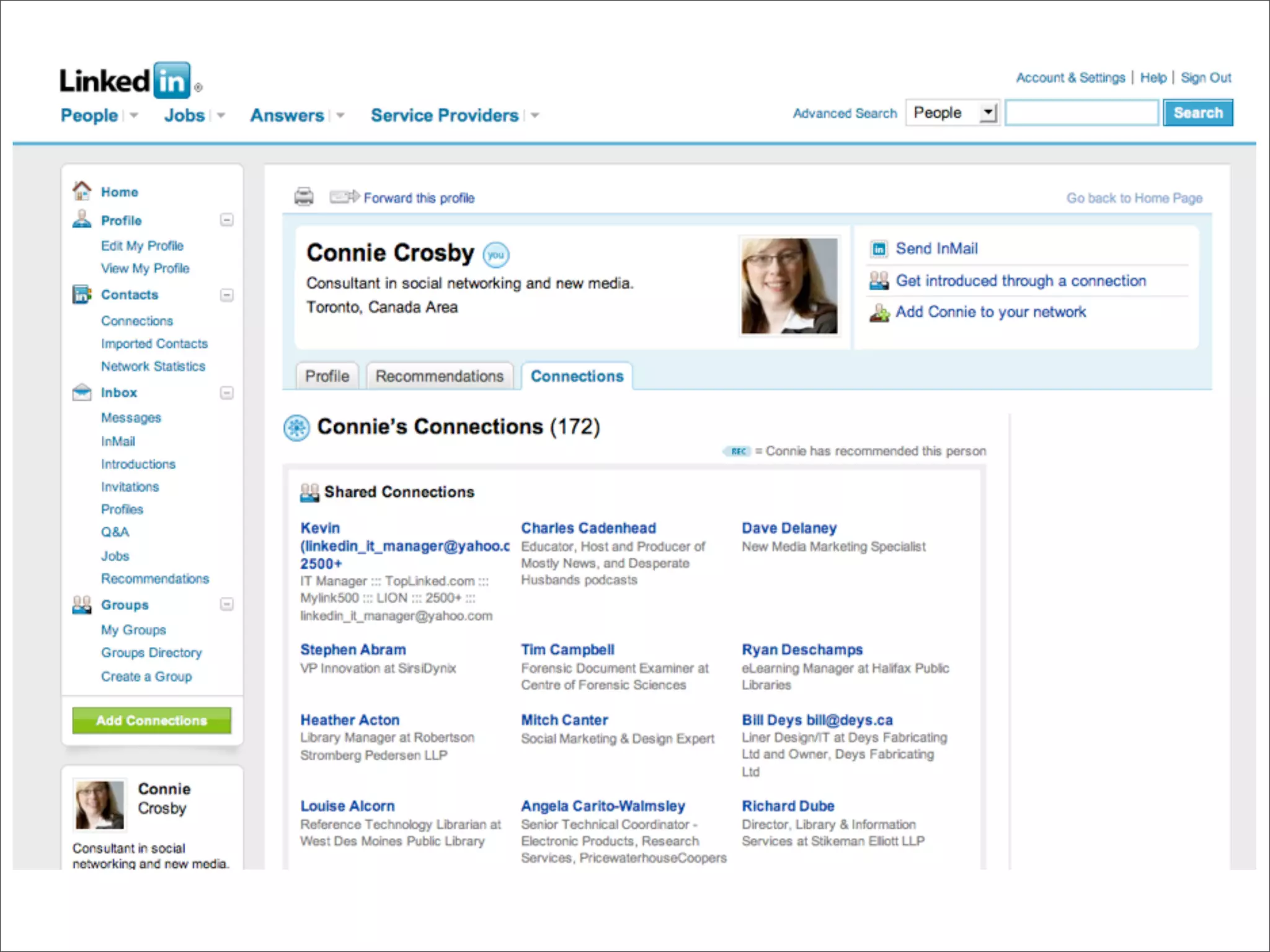Click Go back to Home Page
This screenshot has height=952, width=1270.
click(1134, 198)
